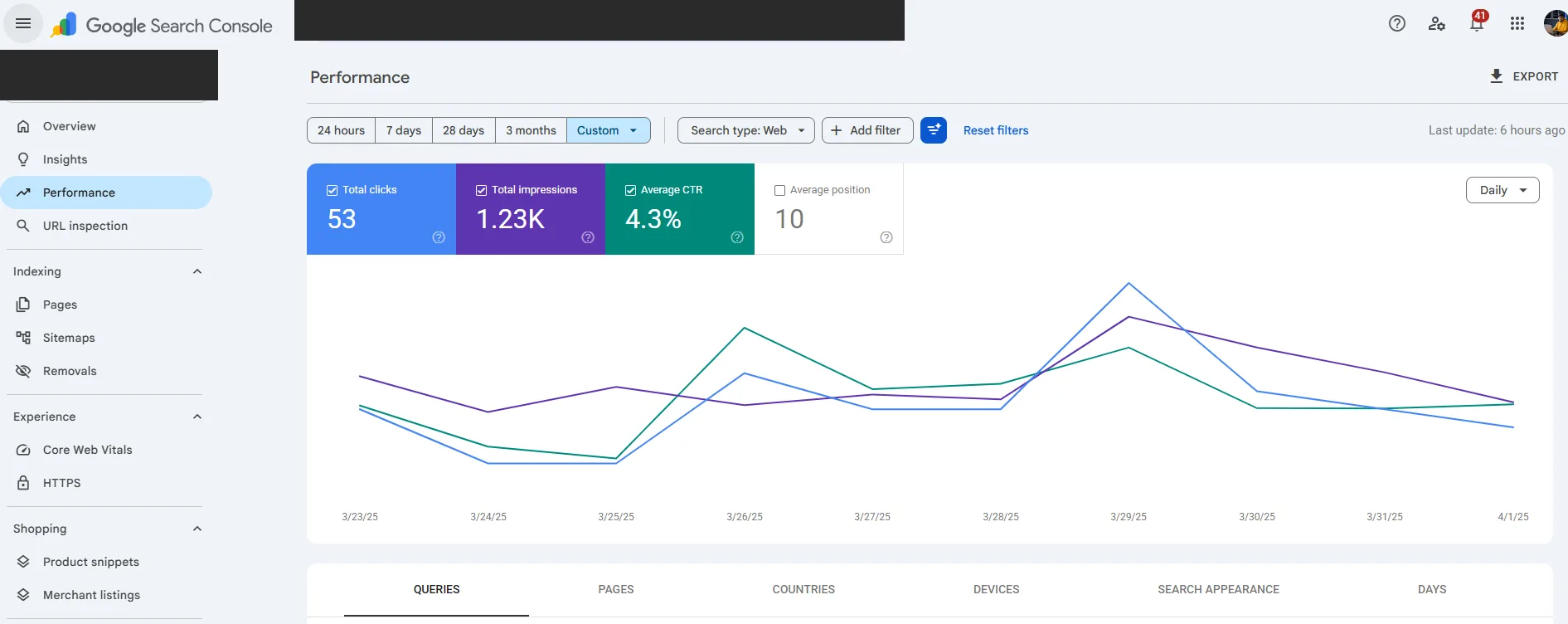Click the 3/29/25 peak on chart
Image resolution: width=1568 pixels, height=624 pixels.
1129,284
